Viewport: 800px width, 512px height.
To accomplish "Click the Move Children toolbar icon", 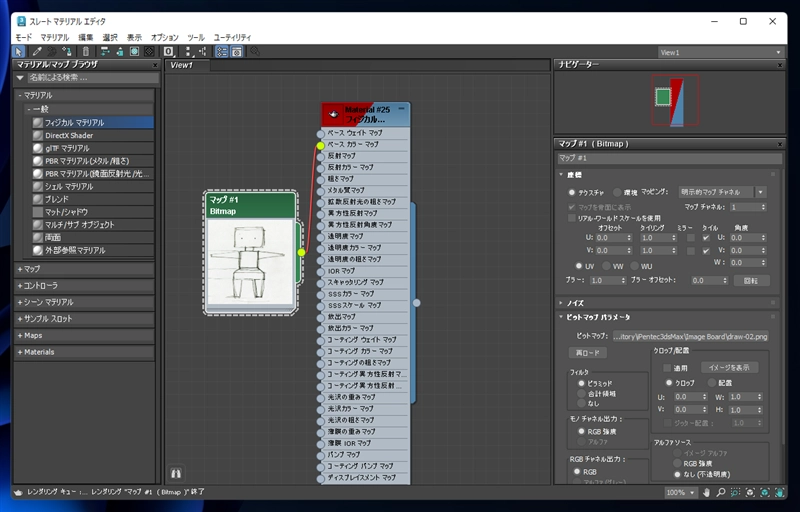I will [x=105, y=52].
